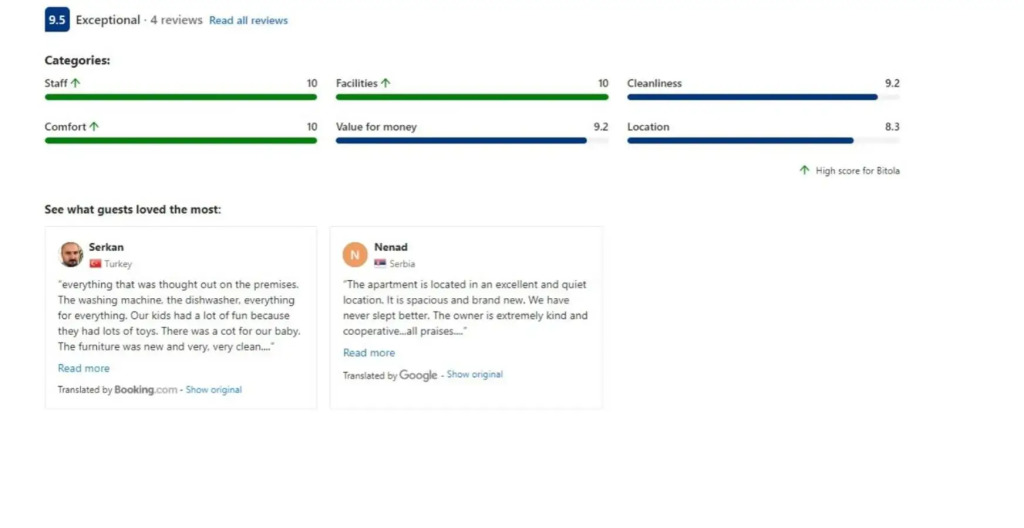Click the Booking.com logo in translation note
Image resolution: width=1024 pixels, height=528 pixels.
click(x=146, y=390)
